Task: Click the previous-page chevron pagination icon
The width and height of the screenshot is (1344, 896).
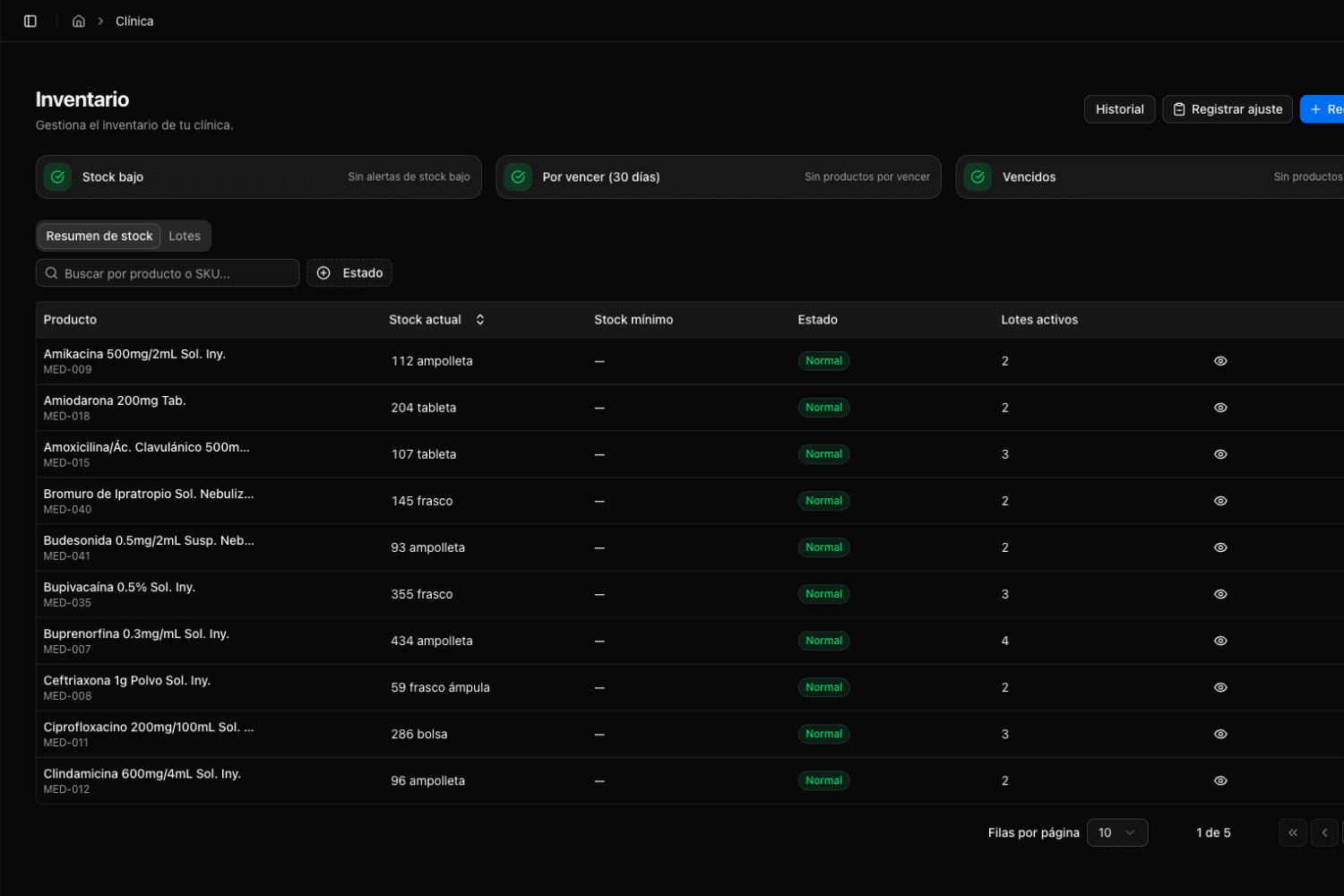Action: [1324, 832]
